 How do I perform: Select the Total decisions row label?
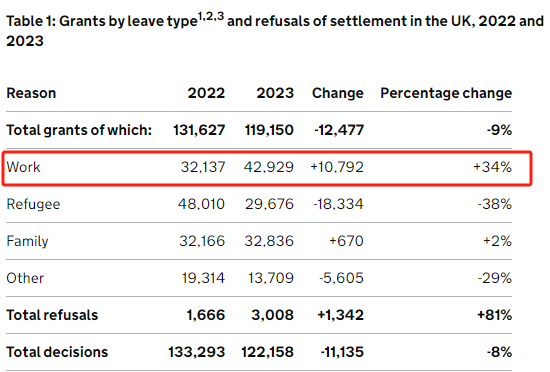click(x=57, y=352)
